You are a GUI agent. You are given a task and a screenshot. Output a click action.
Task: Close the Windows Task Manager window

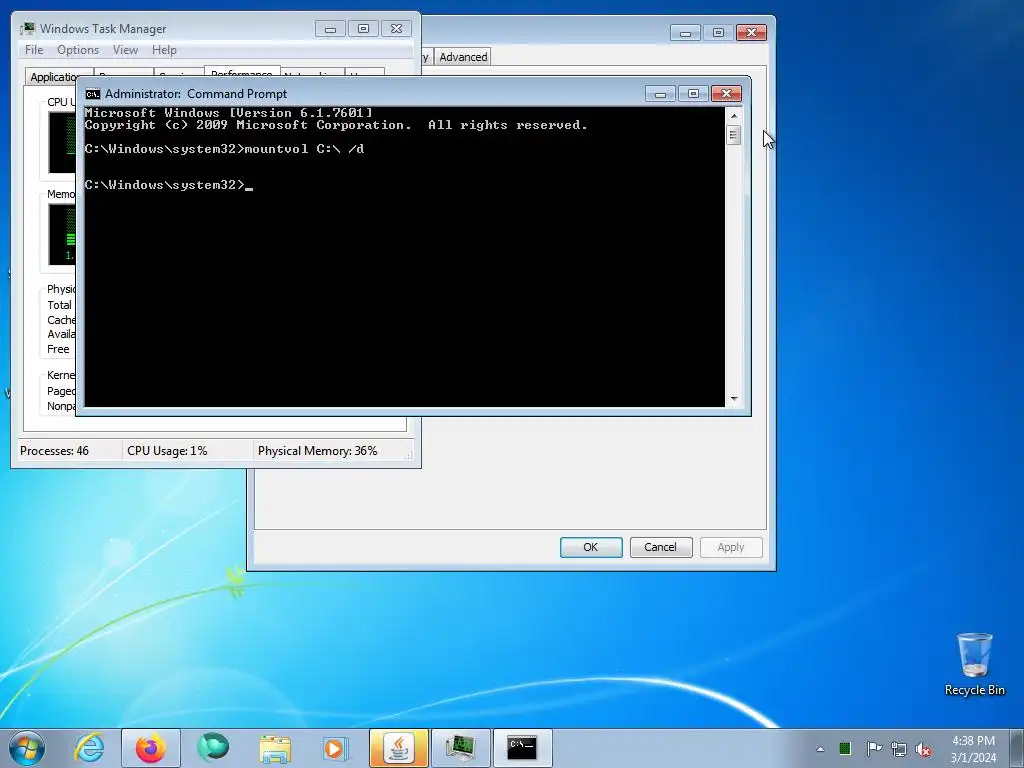(396, 29)
